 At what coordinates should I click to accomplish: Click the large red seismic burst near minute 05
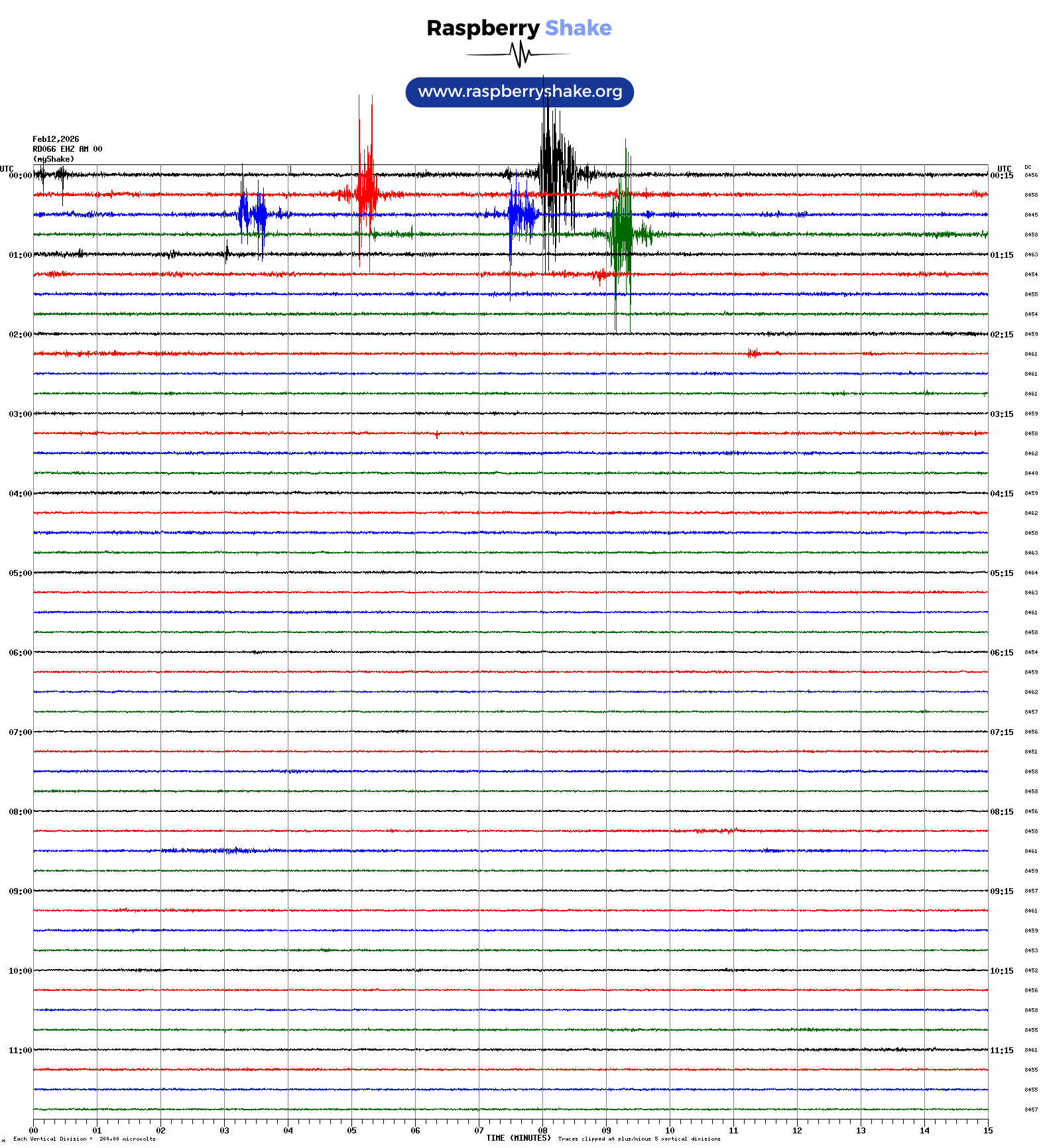click(365, 194)
